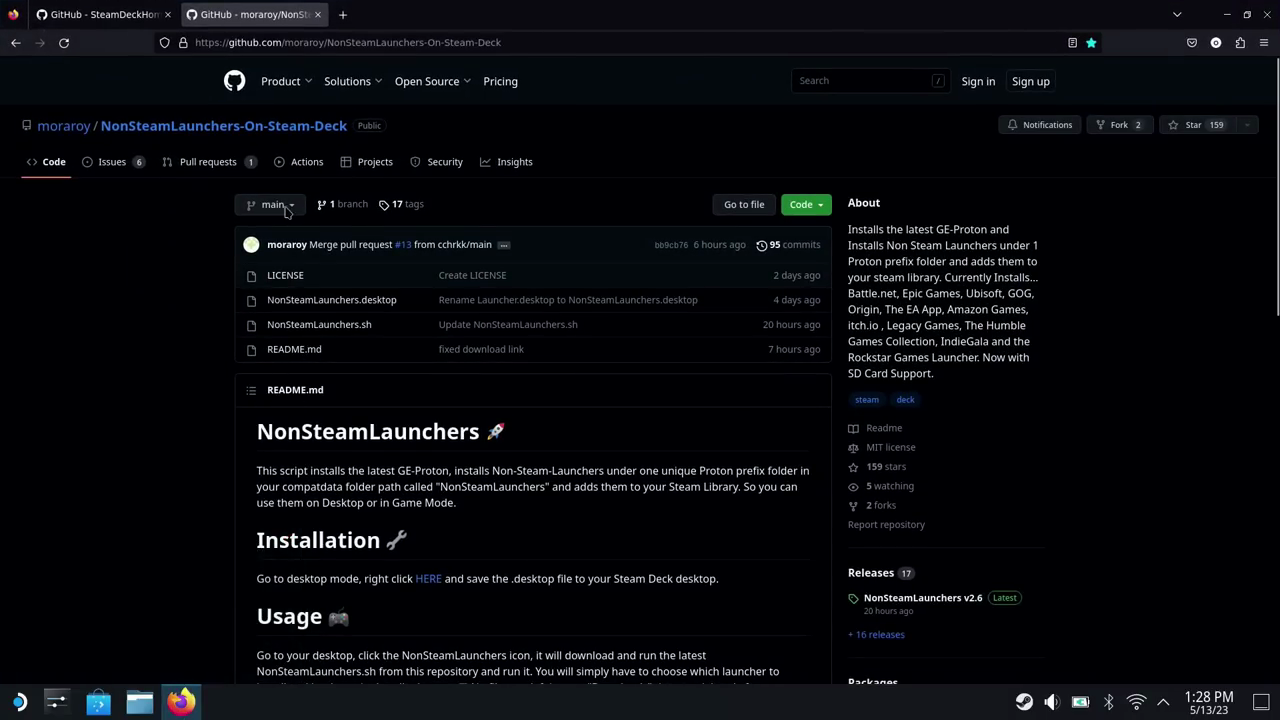1280x720 pixels.
Task: Click the Bluetooth tray icon
Action: 1108,702
